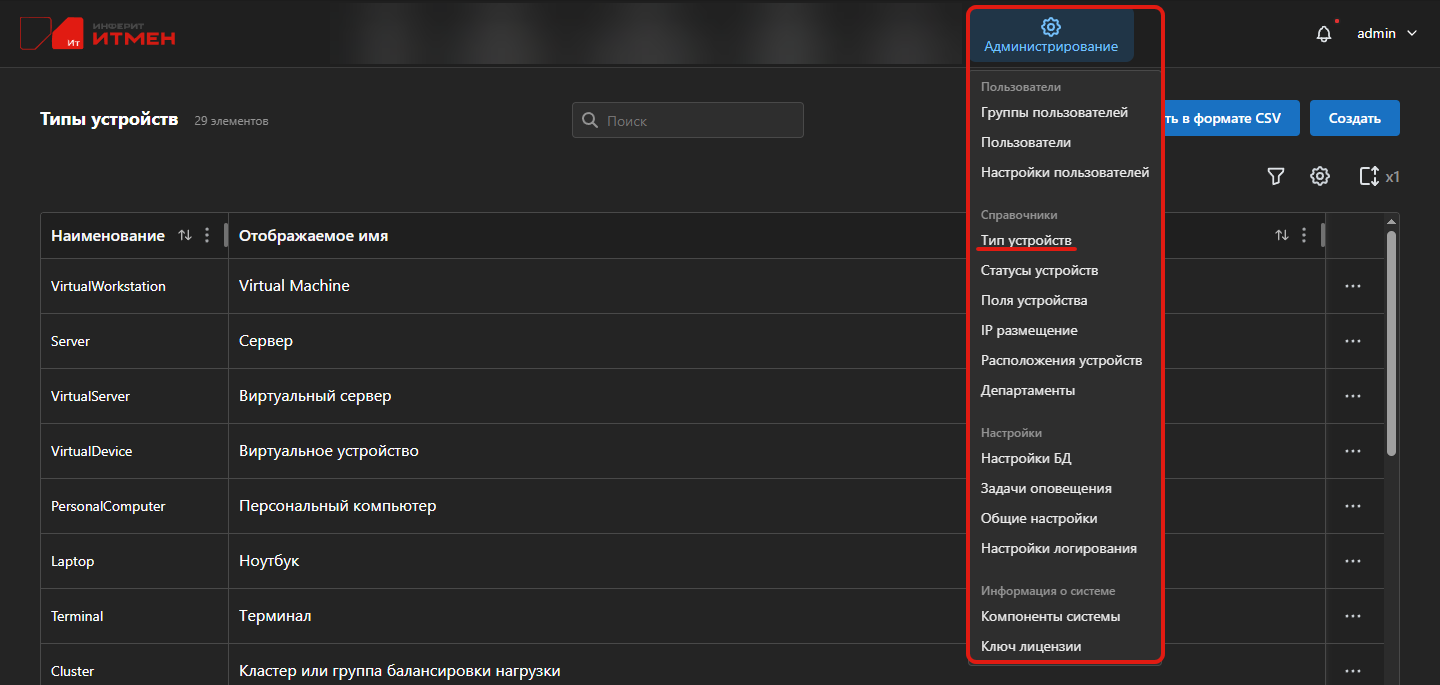Open Общие настройки menu item
Viewport: 1440px width, 685px height.
click(x=1039, y=518)
